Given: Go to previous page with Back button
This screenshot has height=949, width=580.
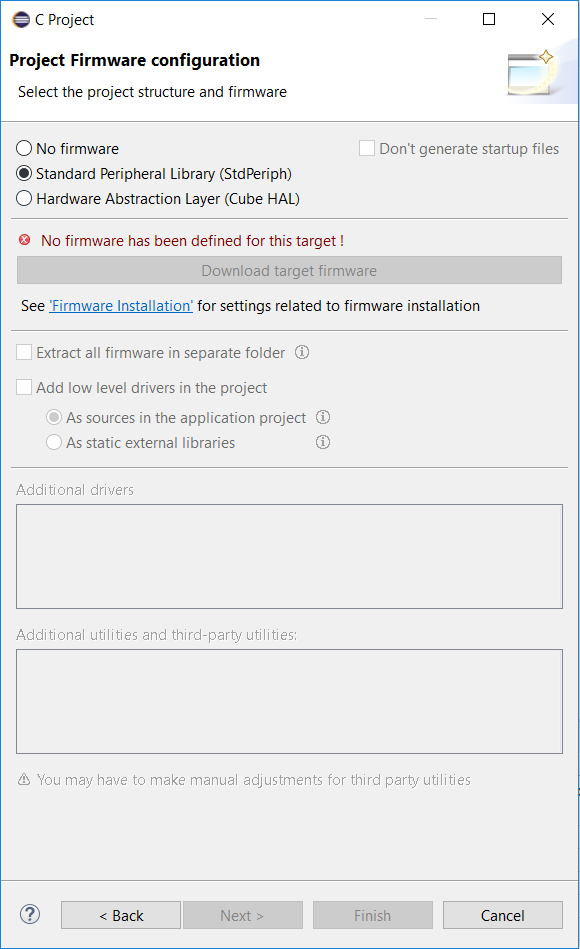Looking at the screenshot, I should pos(121,915).
